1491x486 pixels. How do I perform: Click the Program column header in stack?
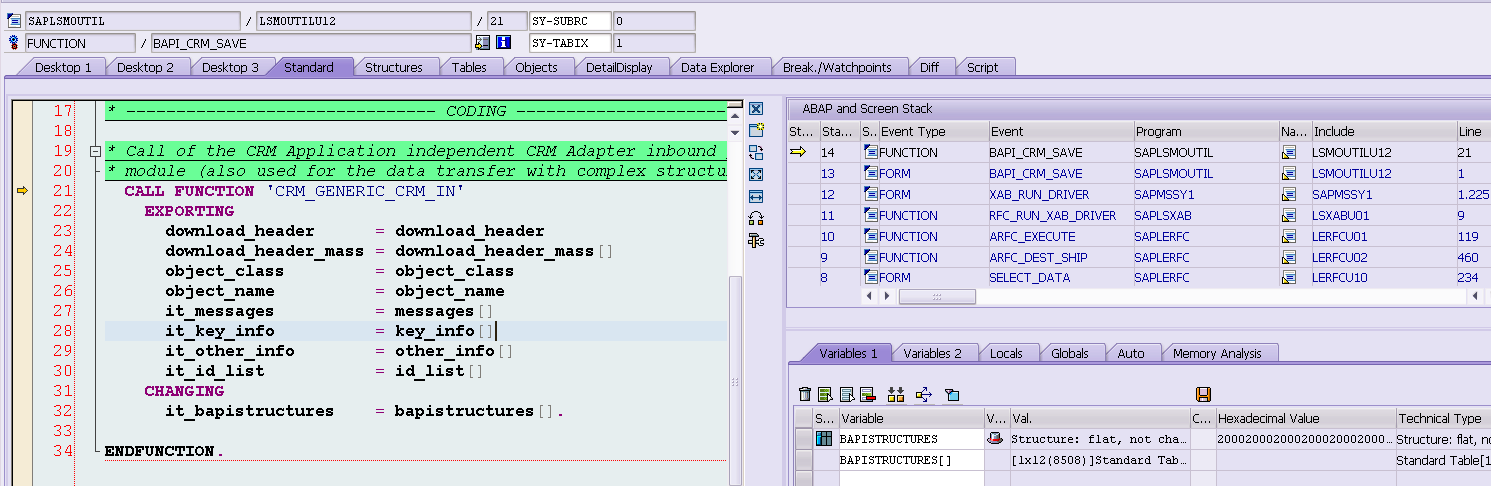(x=1205, y=131)
